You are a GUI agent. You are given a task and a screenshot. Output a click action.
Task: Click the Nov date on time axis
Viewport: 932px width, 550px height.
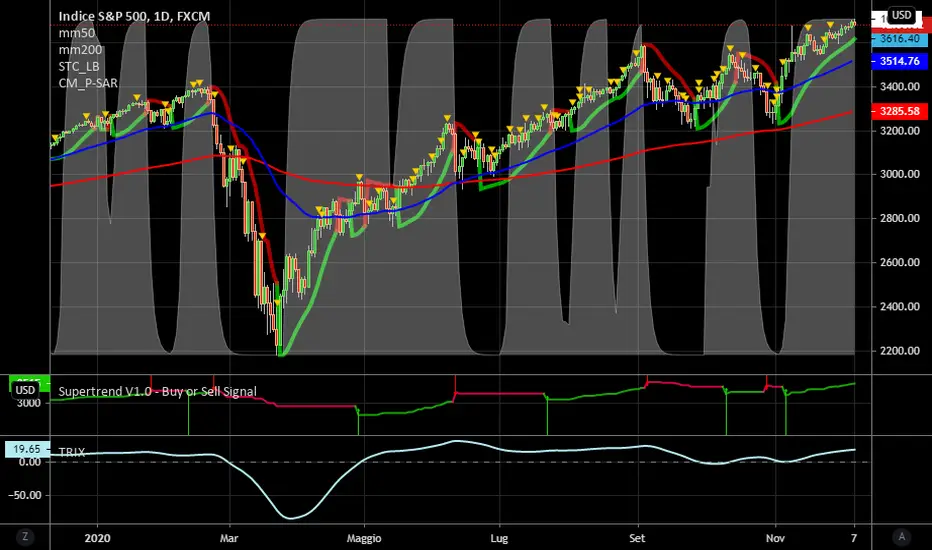(x=775, y=538)
